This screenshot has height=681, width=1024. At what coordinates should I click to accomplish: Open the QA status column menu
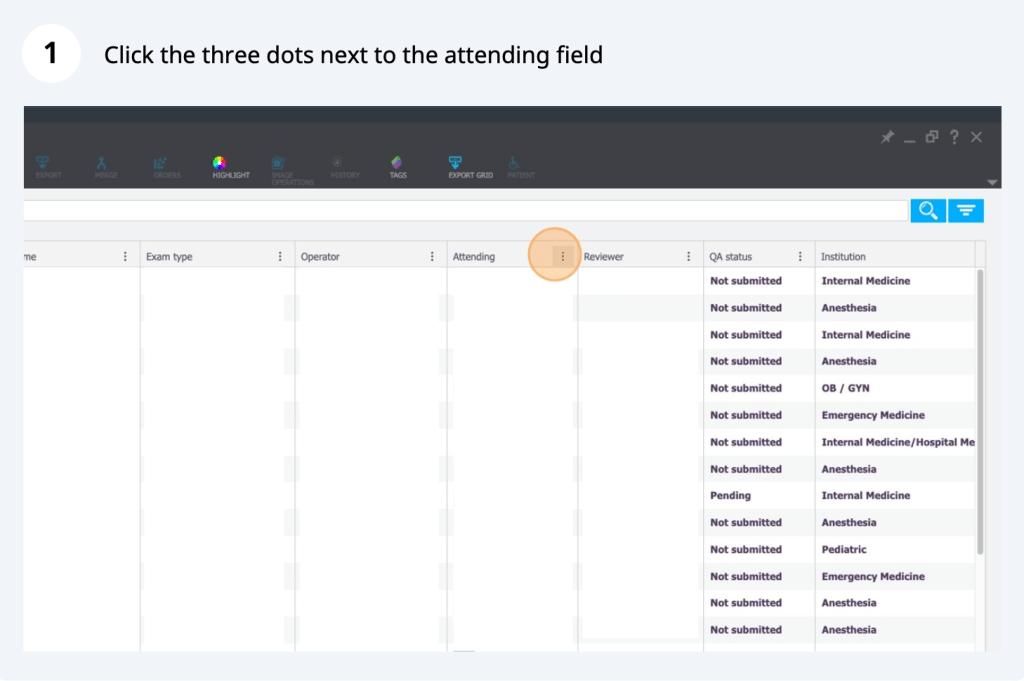click(x=800, y=257)
